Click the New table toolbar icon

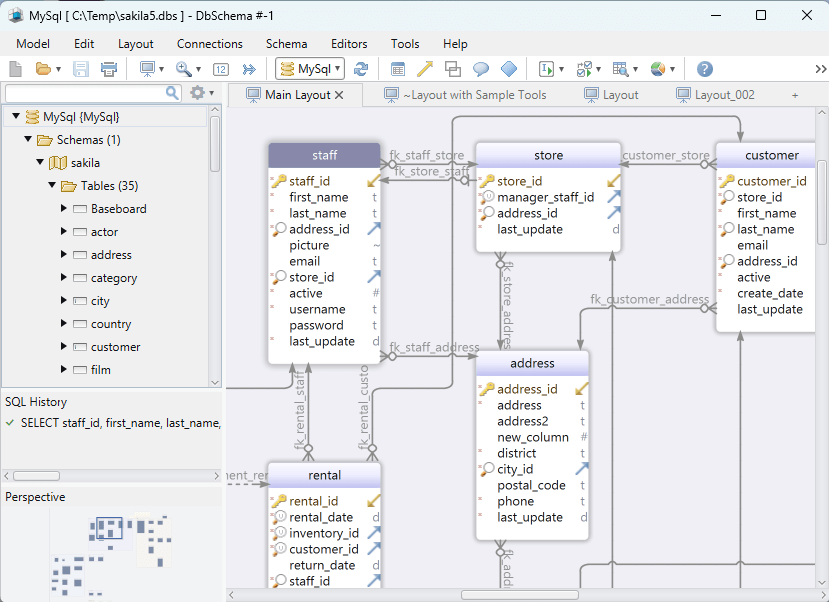coord(398,69)
